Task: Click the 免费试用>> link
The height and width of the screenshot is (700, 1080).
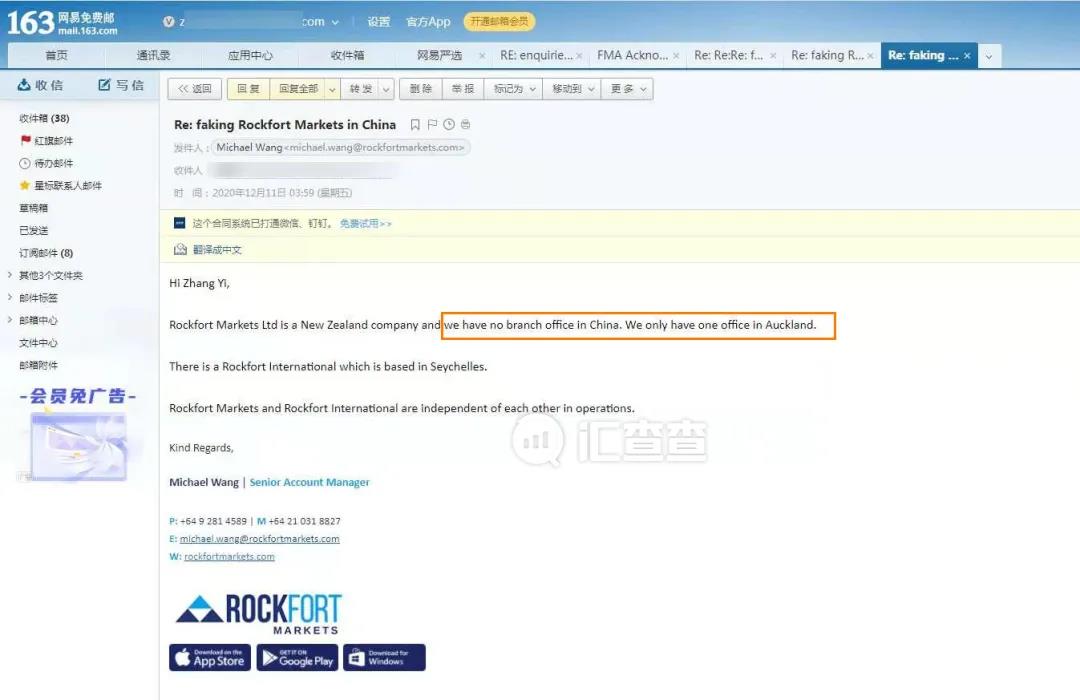Action: (x=366, y=223)
